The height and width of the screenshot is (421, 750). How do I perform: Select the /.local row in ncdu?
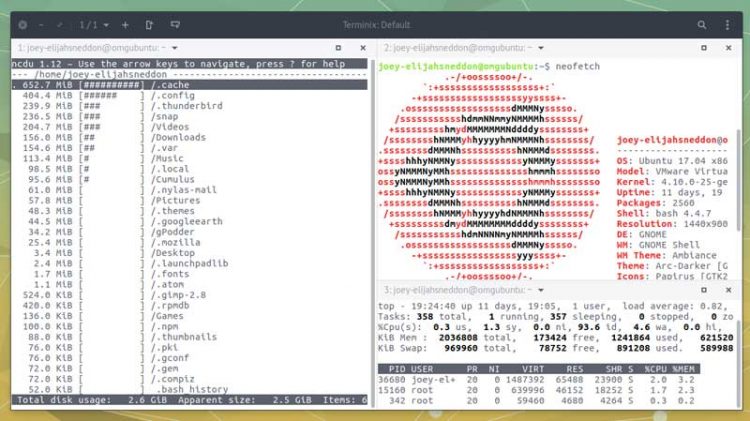(190, 169)
